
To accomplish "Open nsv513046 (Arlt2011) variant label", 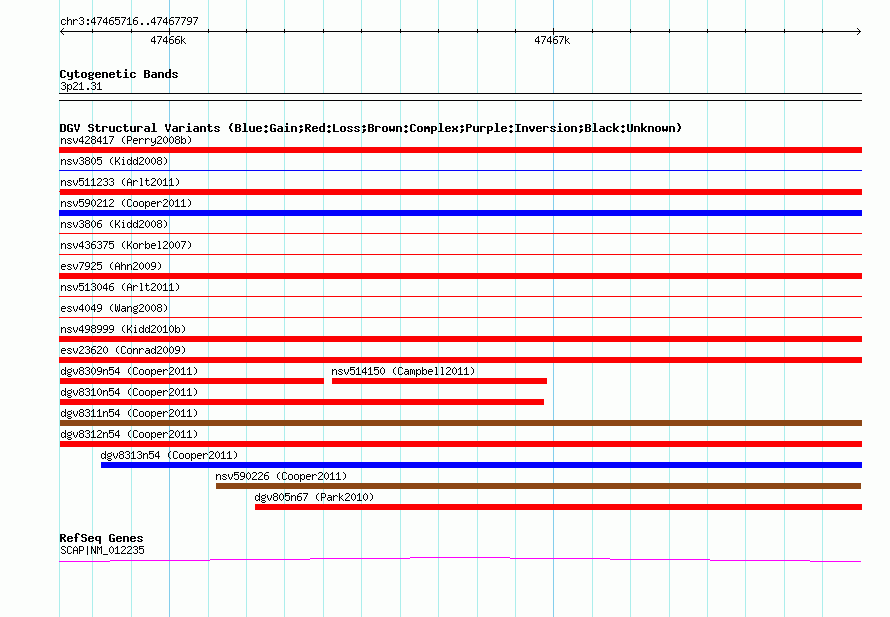I will click(120, 287).
